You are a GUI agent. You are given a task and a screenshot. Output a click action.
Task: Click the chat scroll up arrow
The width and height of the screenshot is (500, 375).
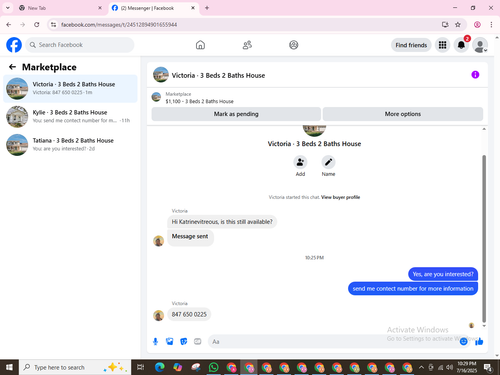484,129
